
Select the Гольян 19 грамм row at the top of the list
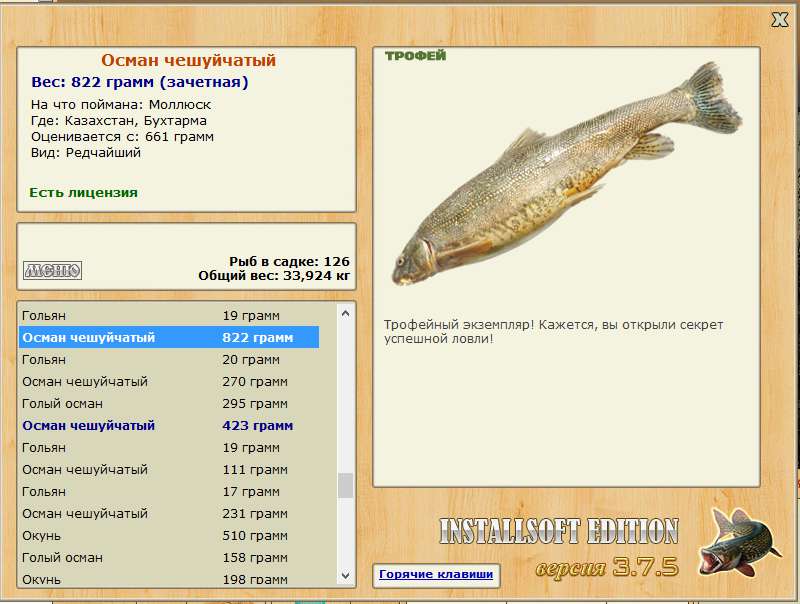pos(169,316)
